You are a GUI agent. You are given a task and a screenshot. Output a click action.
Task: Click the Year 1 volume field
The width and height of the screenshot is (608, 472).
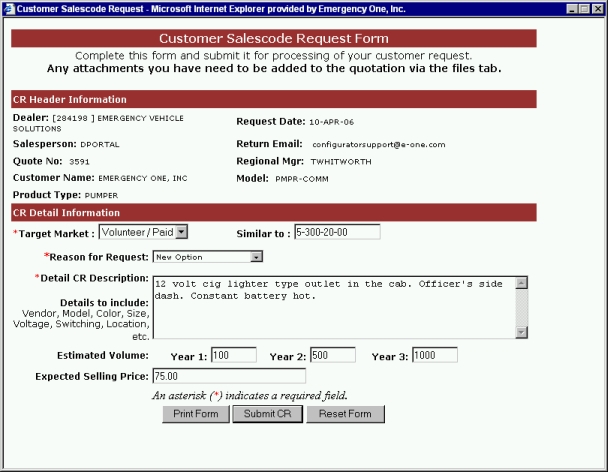click(234, 355)
